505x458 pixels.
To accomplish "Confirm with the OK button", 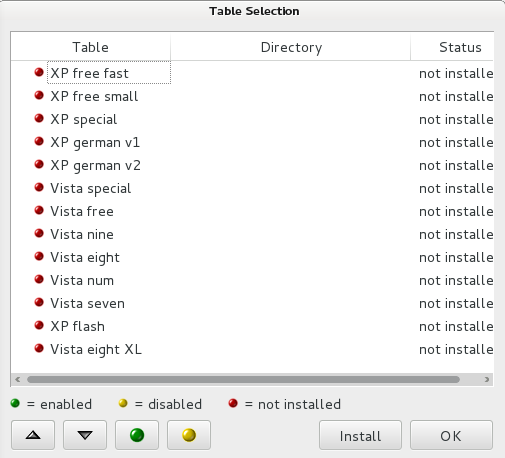I will 451,435.
